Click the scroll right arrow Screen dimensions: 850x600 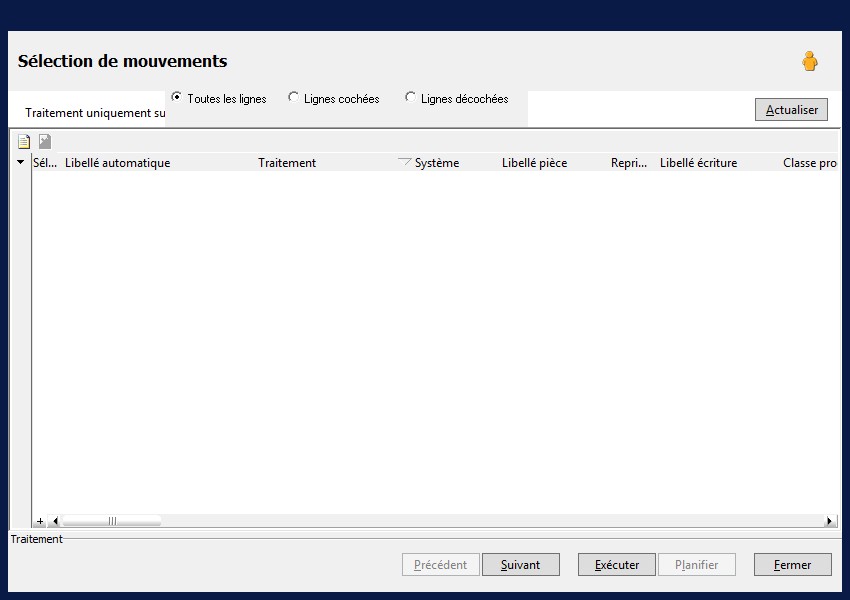tap(829, 521)
